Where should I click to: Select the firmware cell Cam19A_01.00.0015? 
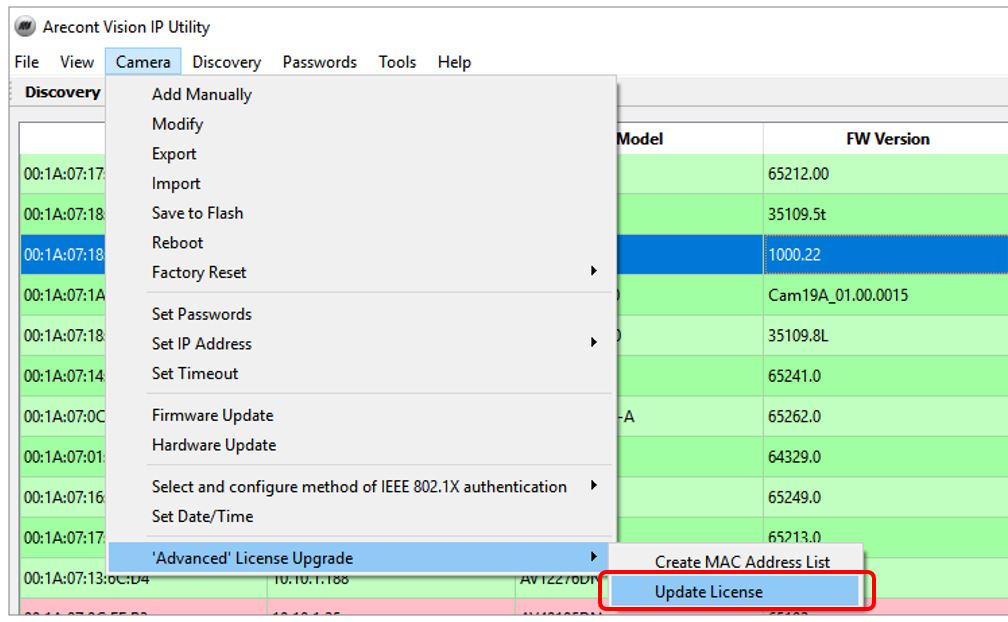click(x=886, y=295)
